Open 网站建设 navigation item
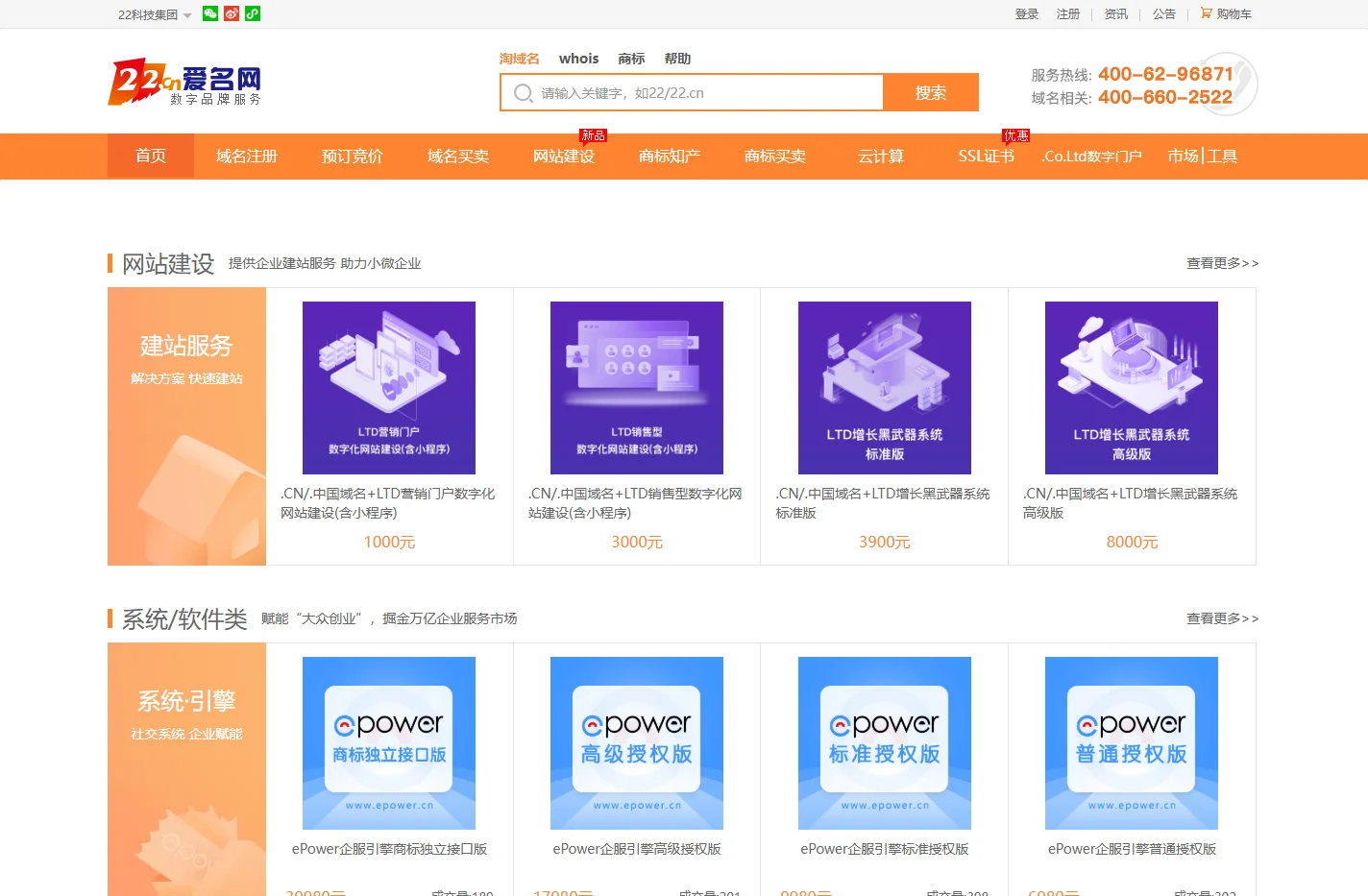1368x896 pixels. pyautogui.click(x=564, y=156)
